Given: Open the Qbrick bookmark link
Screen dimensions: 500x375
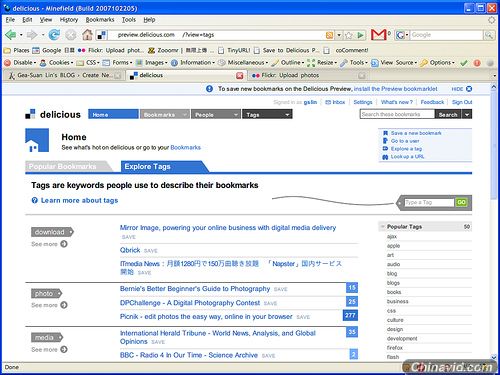Looking at the screenshot, I should pyautogui.click(x=130, y=250).
